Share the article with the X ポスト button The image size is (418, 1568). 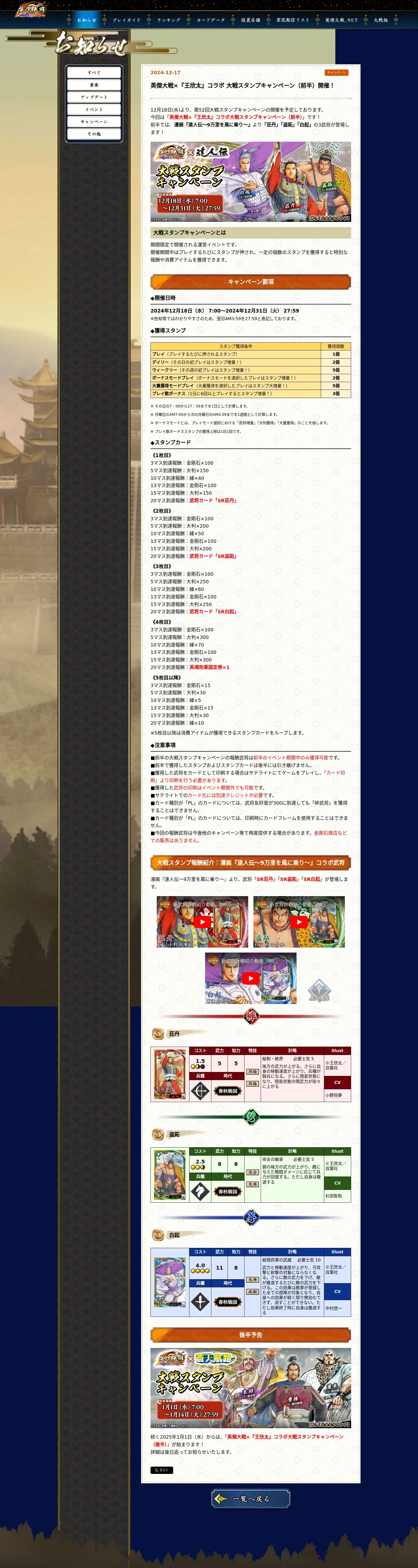(162, 1470)
